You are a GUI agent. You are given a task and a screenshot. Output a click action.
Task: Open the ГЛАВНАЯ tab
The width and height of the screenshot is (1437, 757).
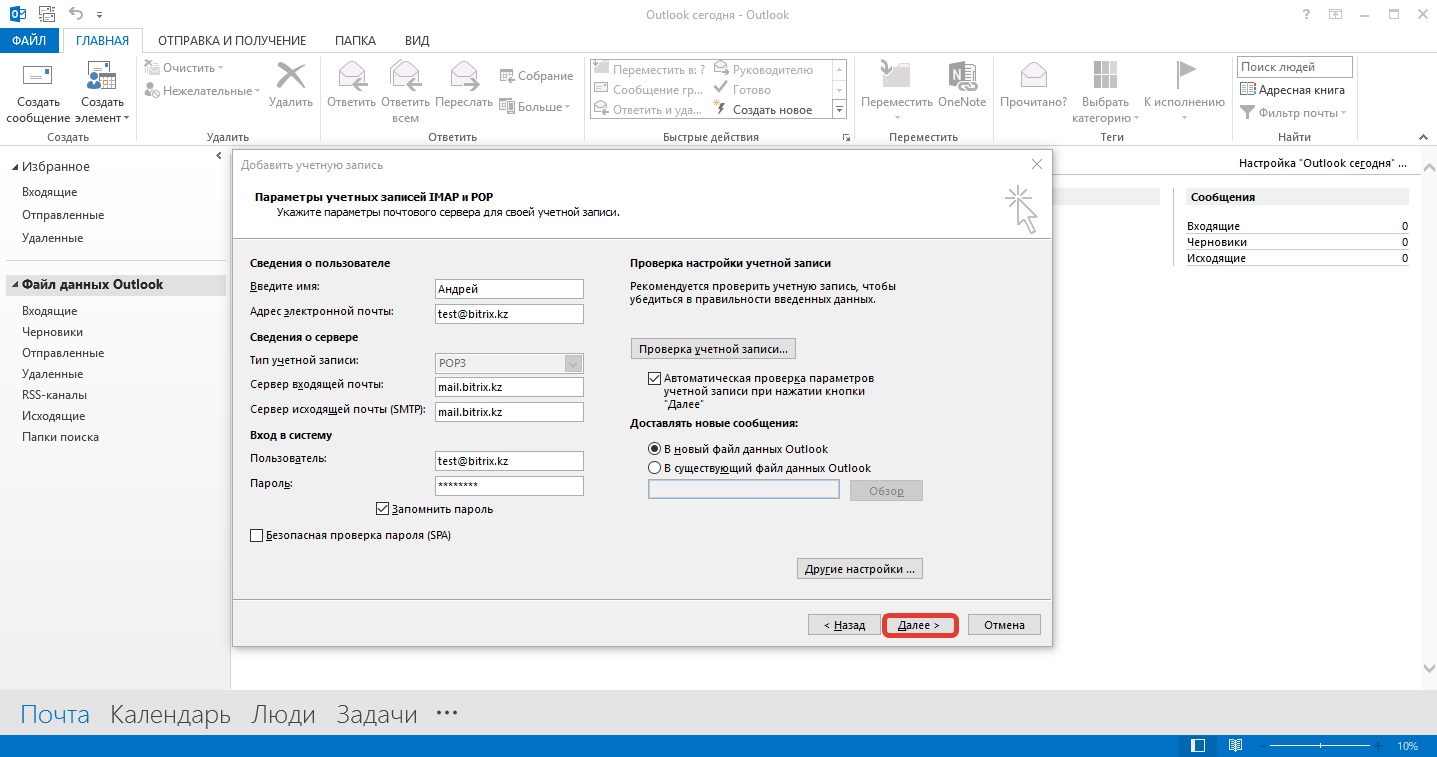click(x=102, y=41)
